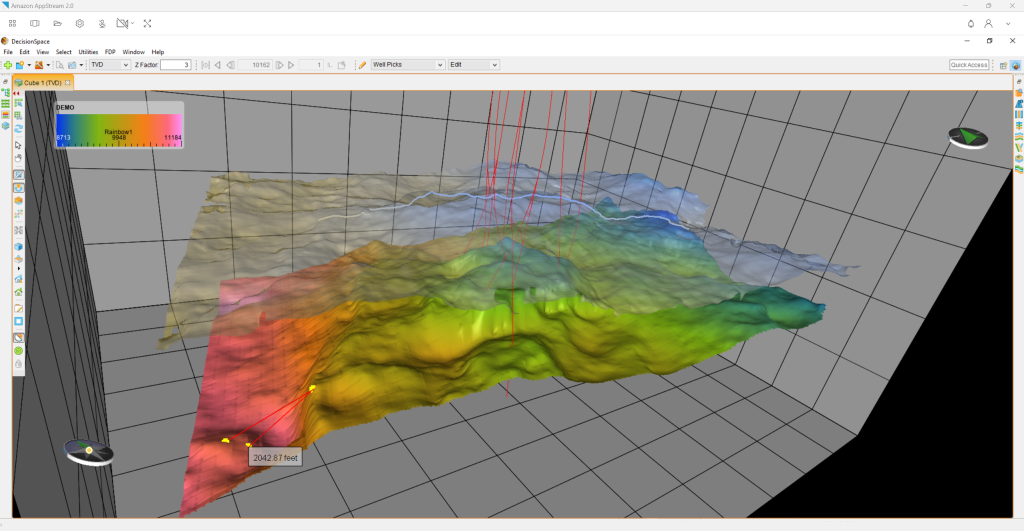The height and width of the screenshot is (531, 1024).
Task: Click the Z Factor input field
Action: (x=175, y=65)
